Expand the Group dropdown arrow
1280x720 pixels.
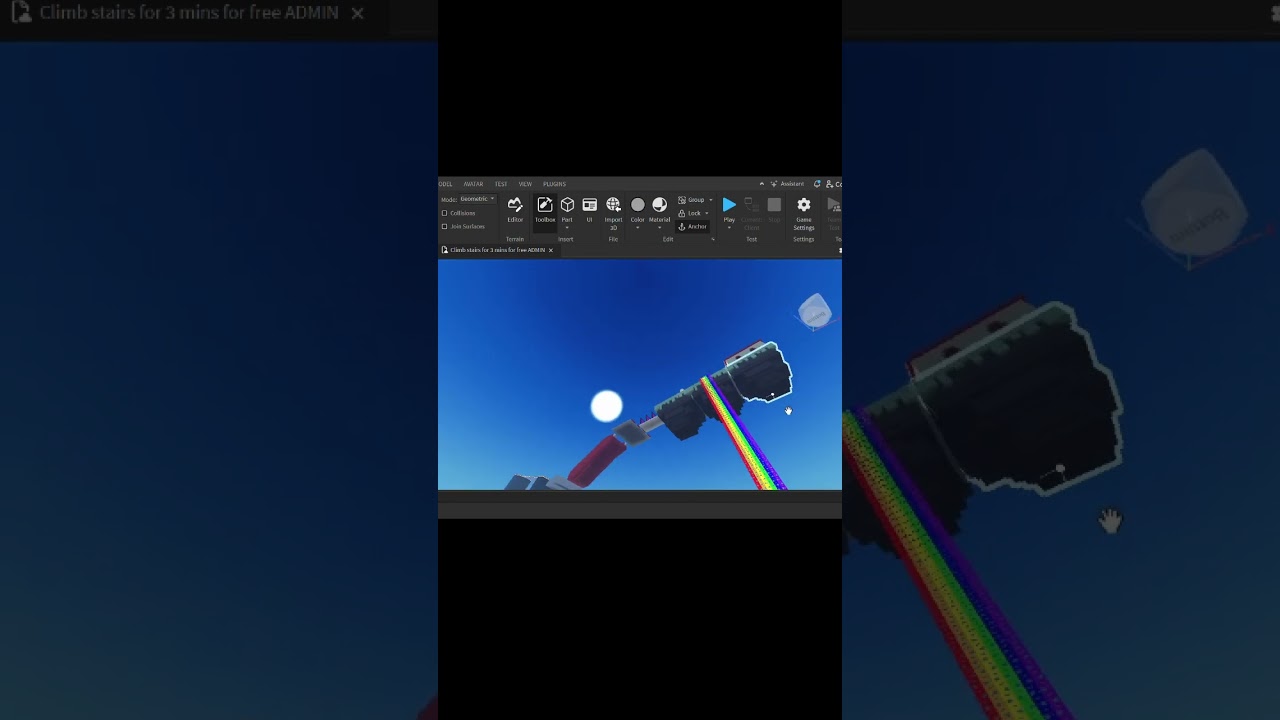(711, 200)
